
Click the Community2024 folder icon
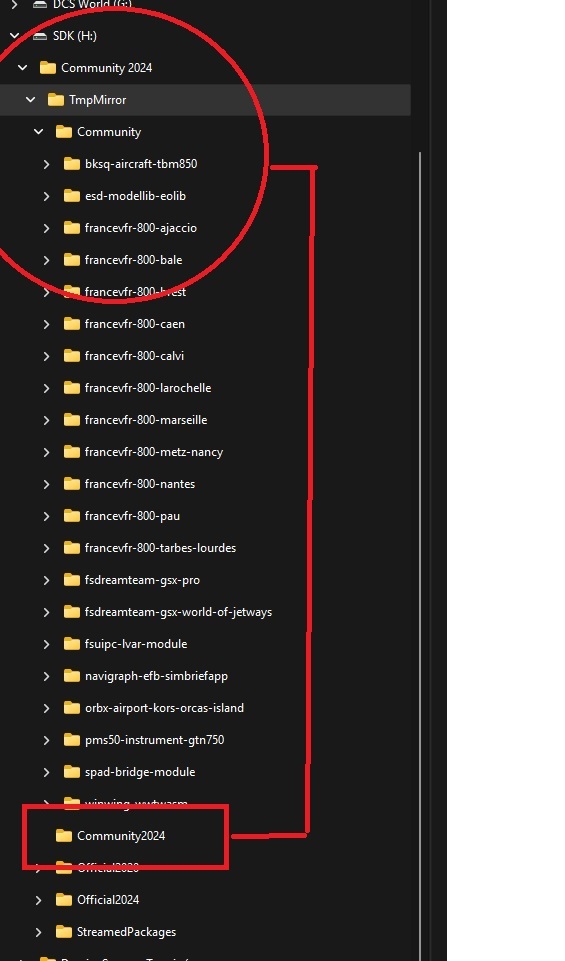click(64, 836)
